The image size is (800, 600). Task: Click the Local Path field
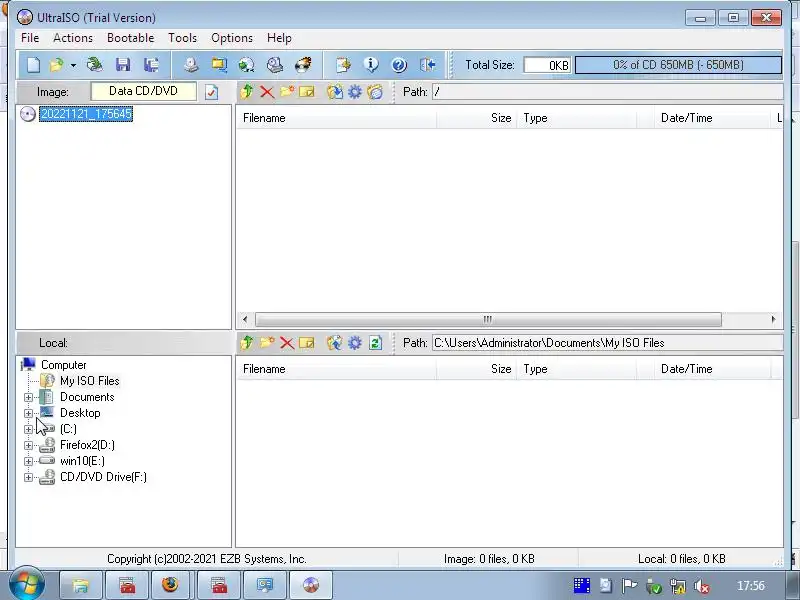(x=608, y=343)
